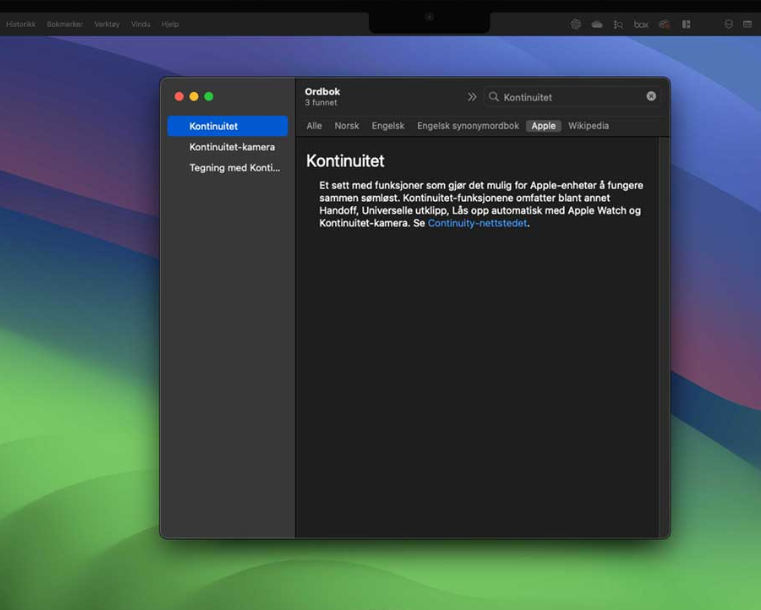Image resolution: width=761 pixels, height=610 pixels.
Task: Click the cloud icon in menu bar
Action: point(597,24)
